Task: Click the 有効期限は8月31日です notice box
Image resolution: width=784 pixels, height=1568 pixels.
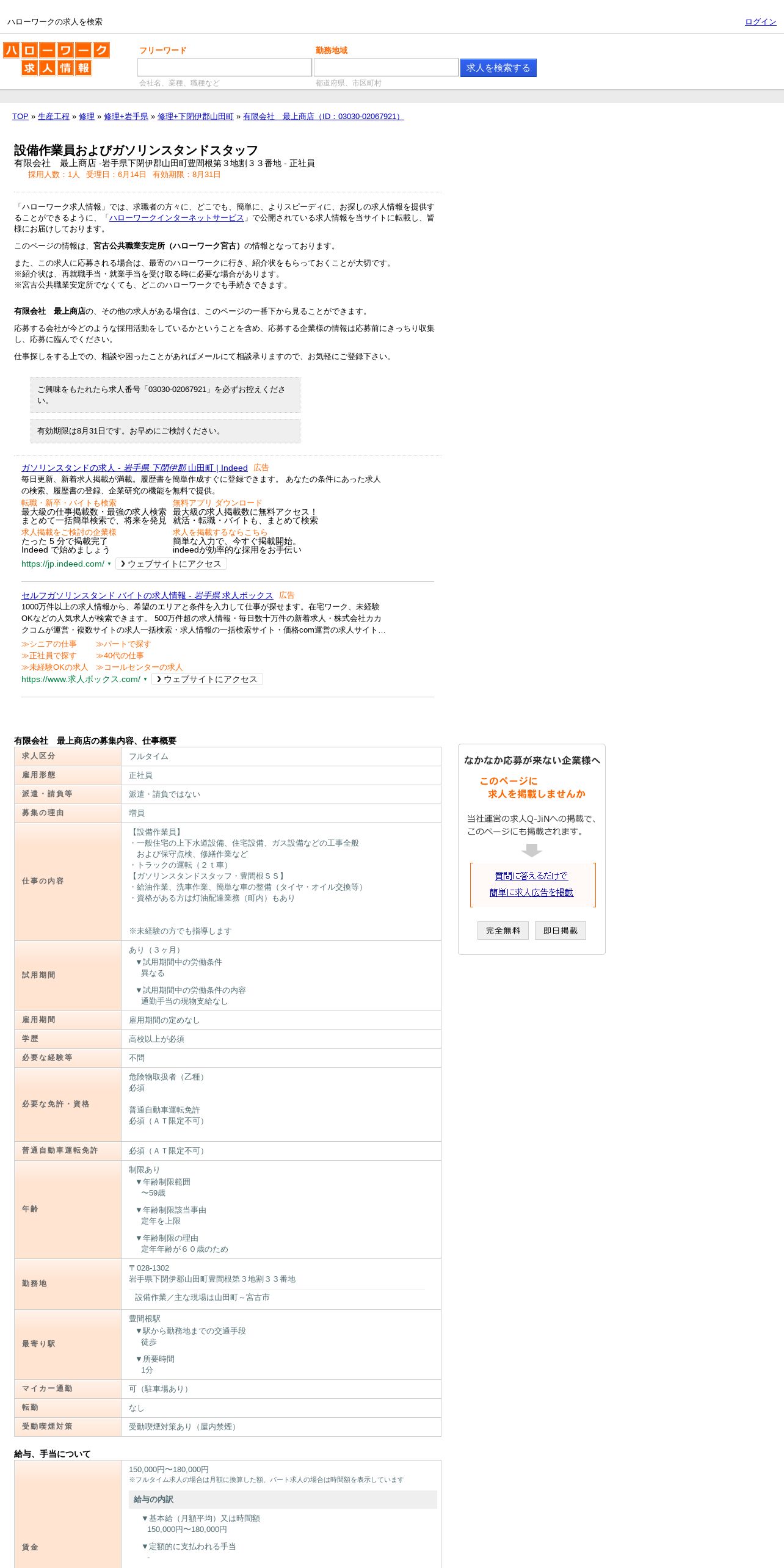Action: pos(165,431)
